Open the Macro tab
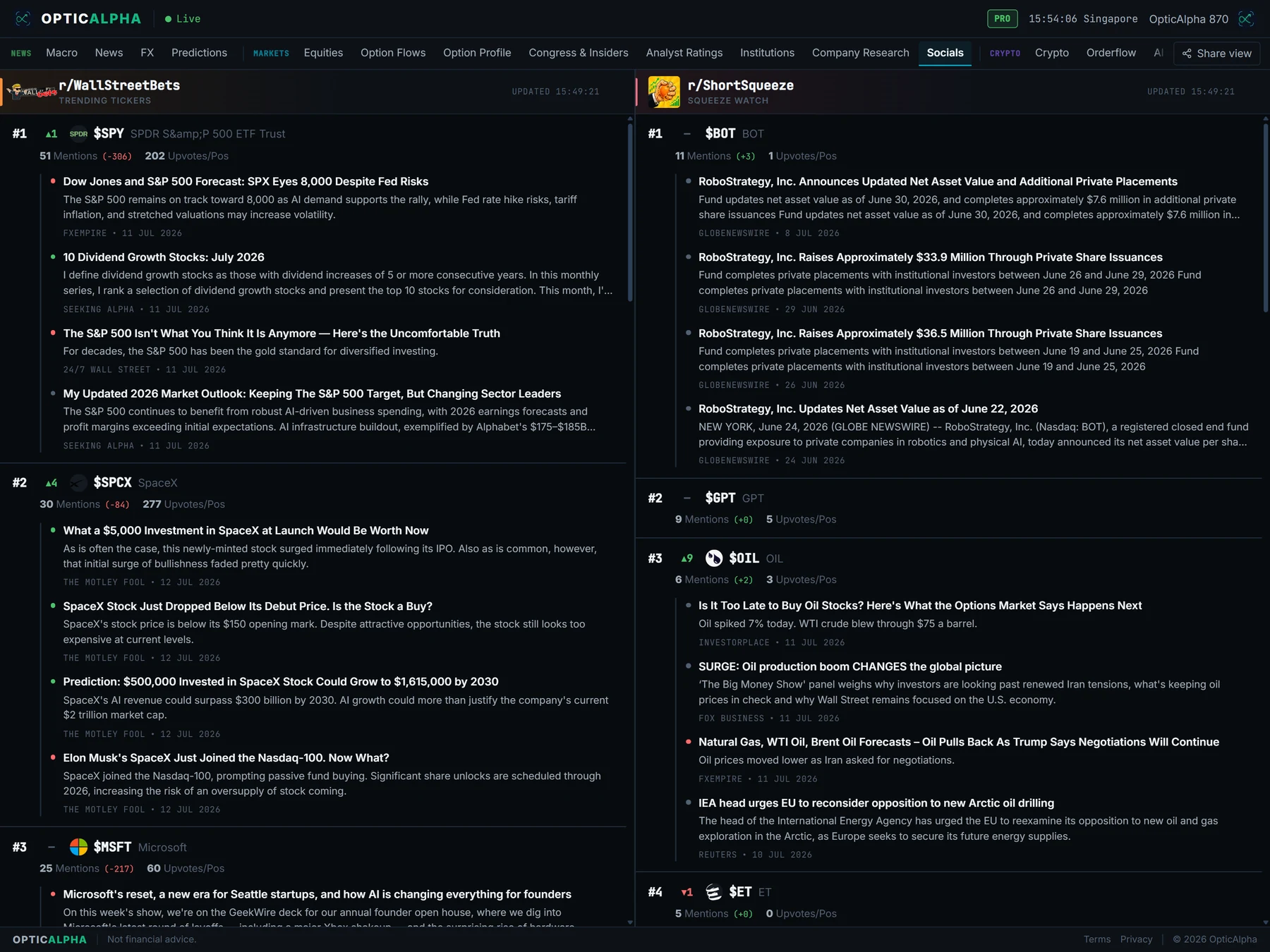Screen dimensions: 1270x952 [x=62, y=53]
